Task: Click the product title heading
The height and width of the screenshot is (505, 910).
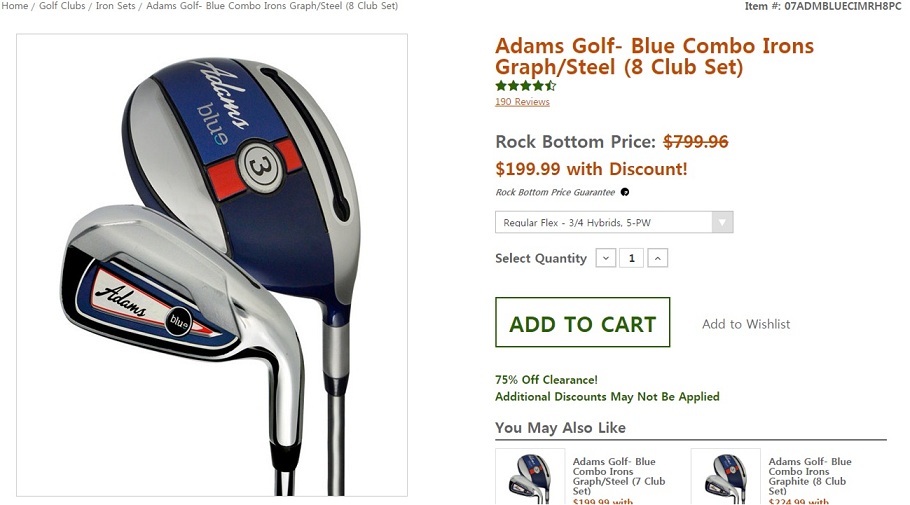Action: (x=654, y=56)
